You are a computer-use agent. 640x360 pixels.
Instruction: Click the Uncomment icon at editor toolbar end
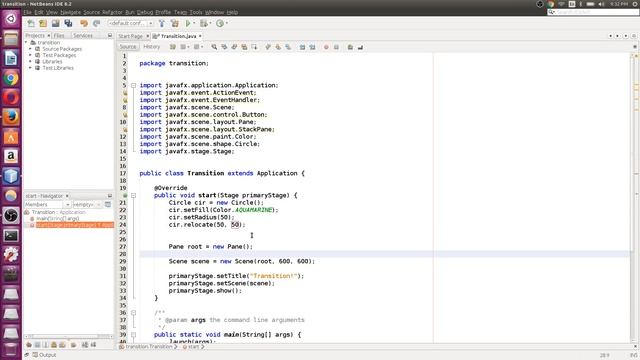360,47
